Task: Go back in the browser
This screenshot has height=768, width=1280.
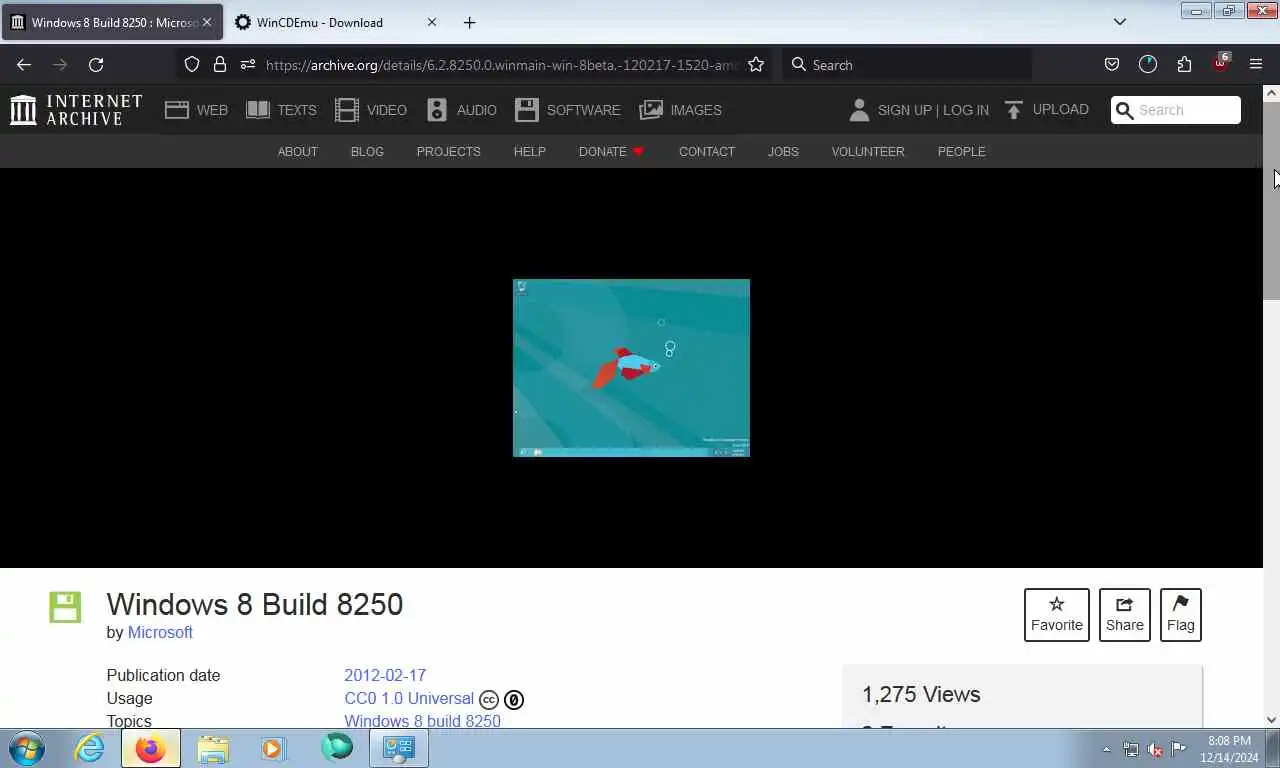Action: pos(24,64)
